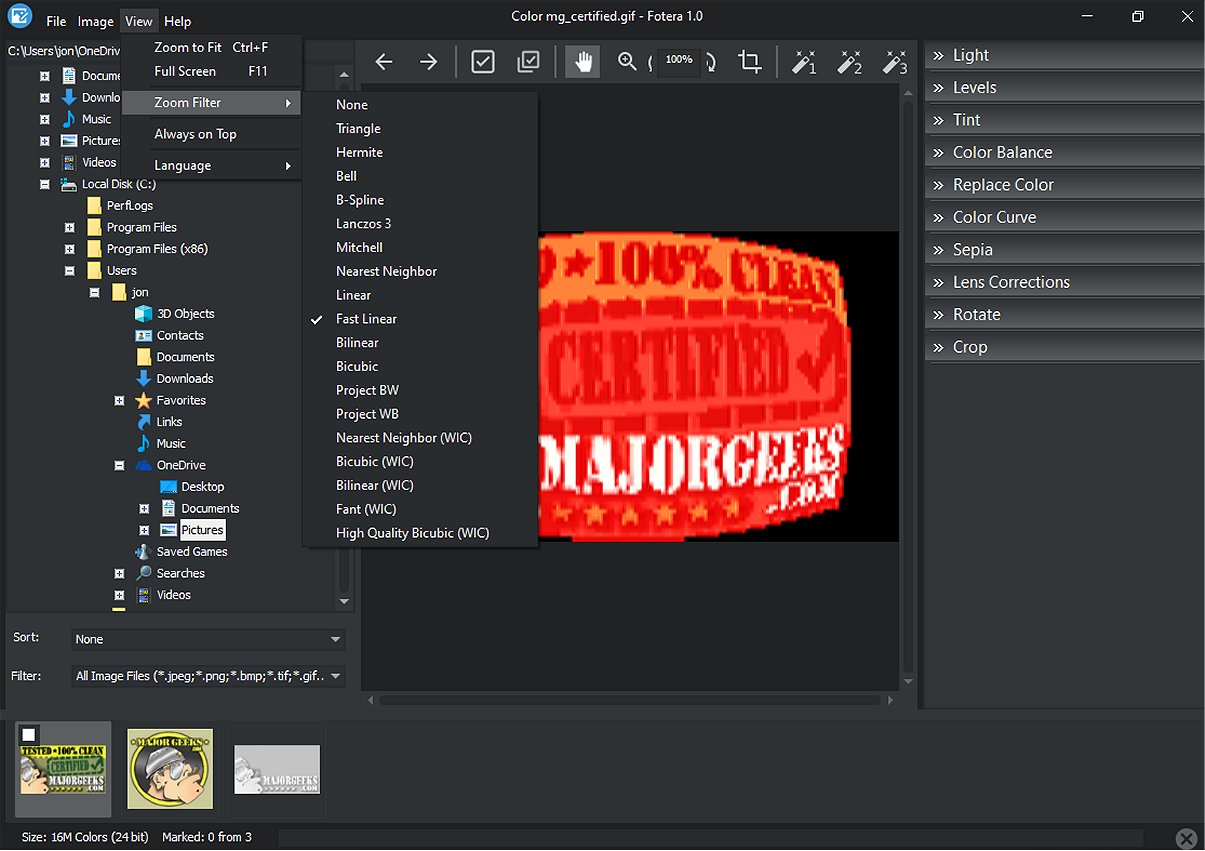1205x851 pixels.
Task: Toggle checkbox on first thumbnail
Action: click(29, 735)
